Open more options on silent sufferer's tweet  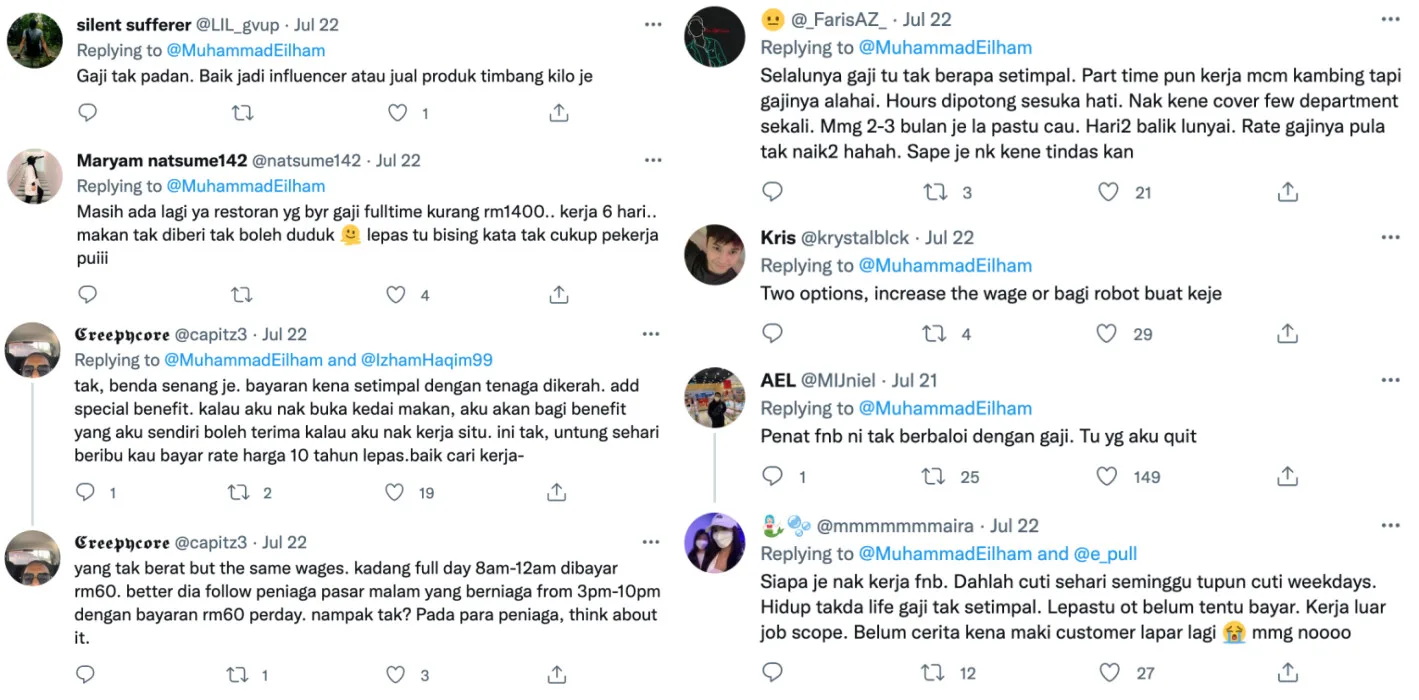point(652,24)
